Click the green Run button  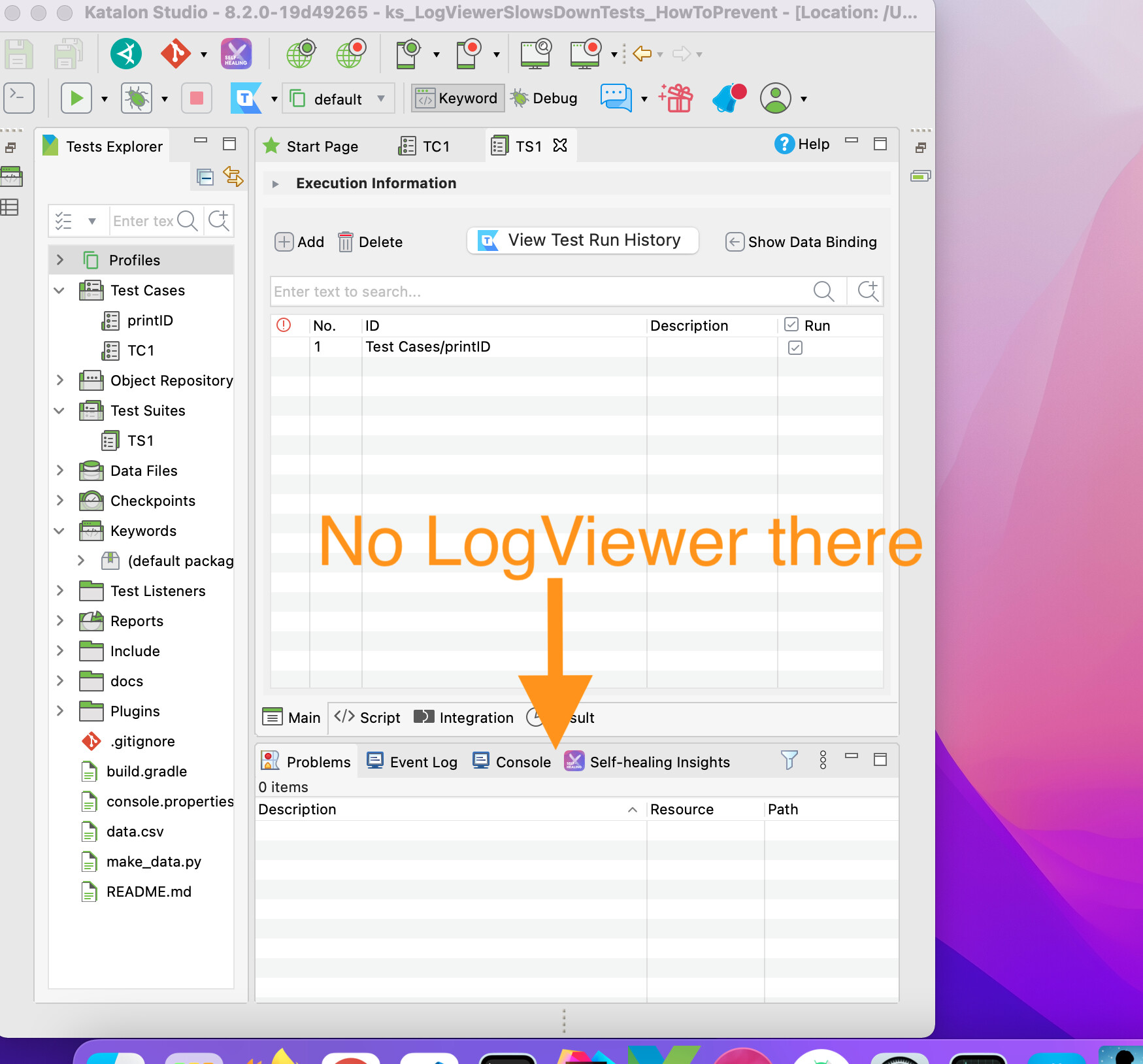[x=76, y=99]
